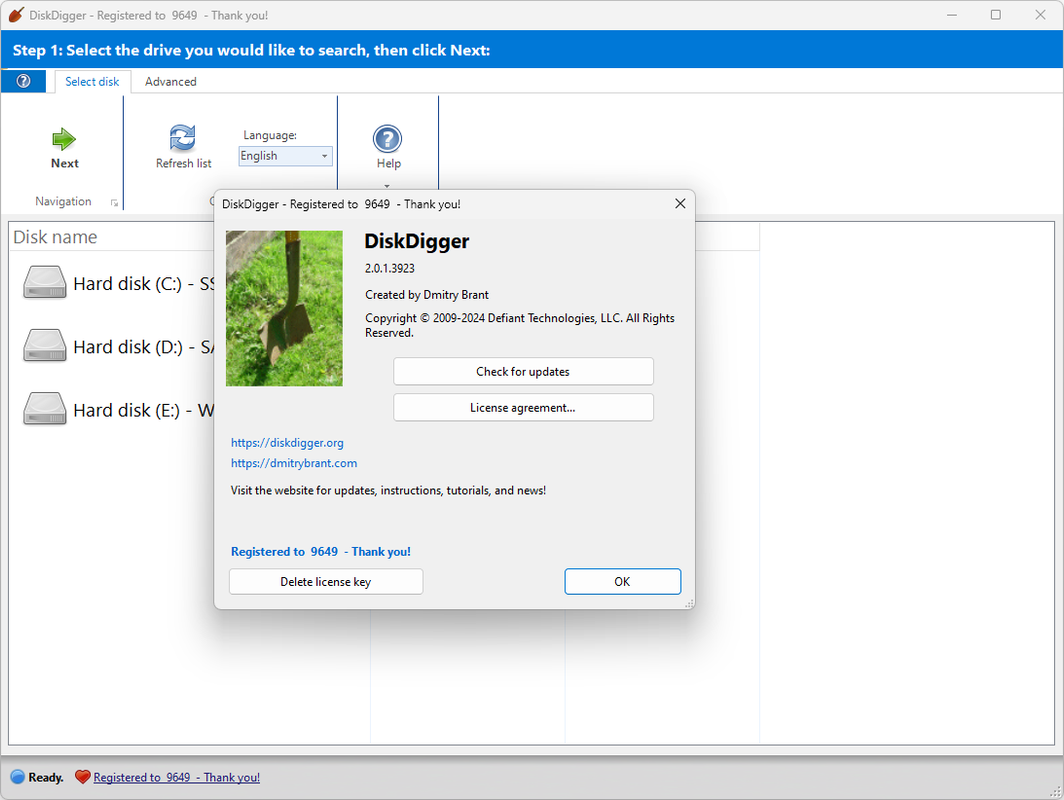The width and height of the screenshot is (1064, 800).
Task: Click the Refresh list icon
Action: 183,138
